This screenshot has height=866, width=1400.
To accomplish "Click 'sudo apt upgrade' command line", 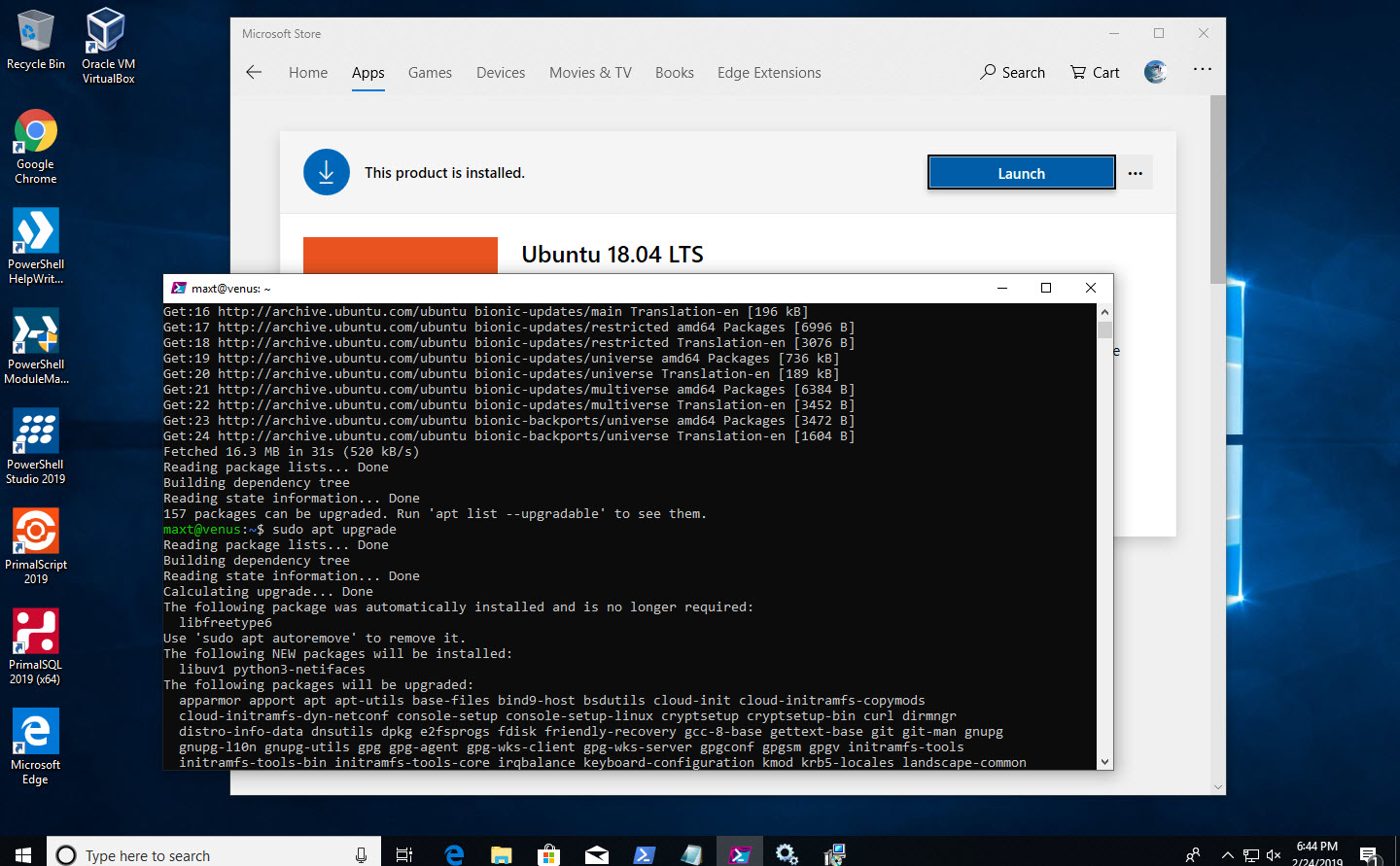I will pos(334,530).
